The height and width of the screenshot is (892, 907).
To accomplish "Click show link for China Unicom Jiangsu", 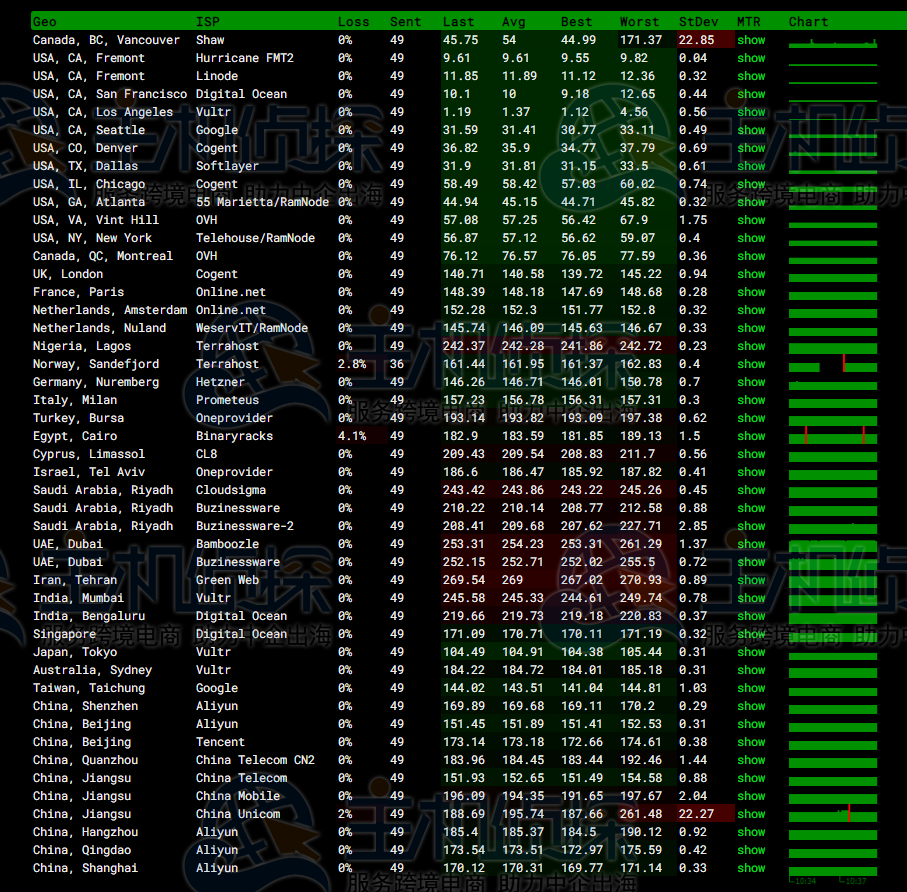I will pyautogui.click(x=751, y=814).
